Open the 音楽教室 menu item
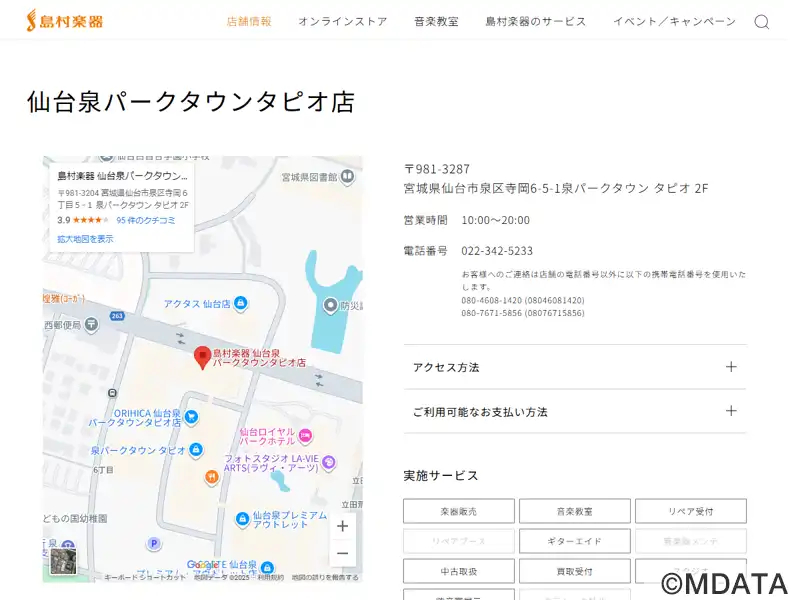This screenshot has width=800, height=600. pyautogui.click(x=436, y=21)
